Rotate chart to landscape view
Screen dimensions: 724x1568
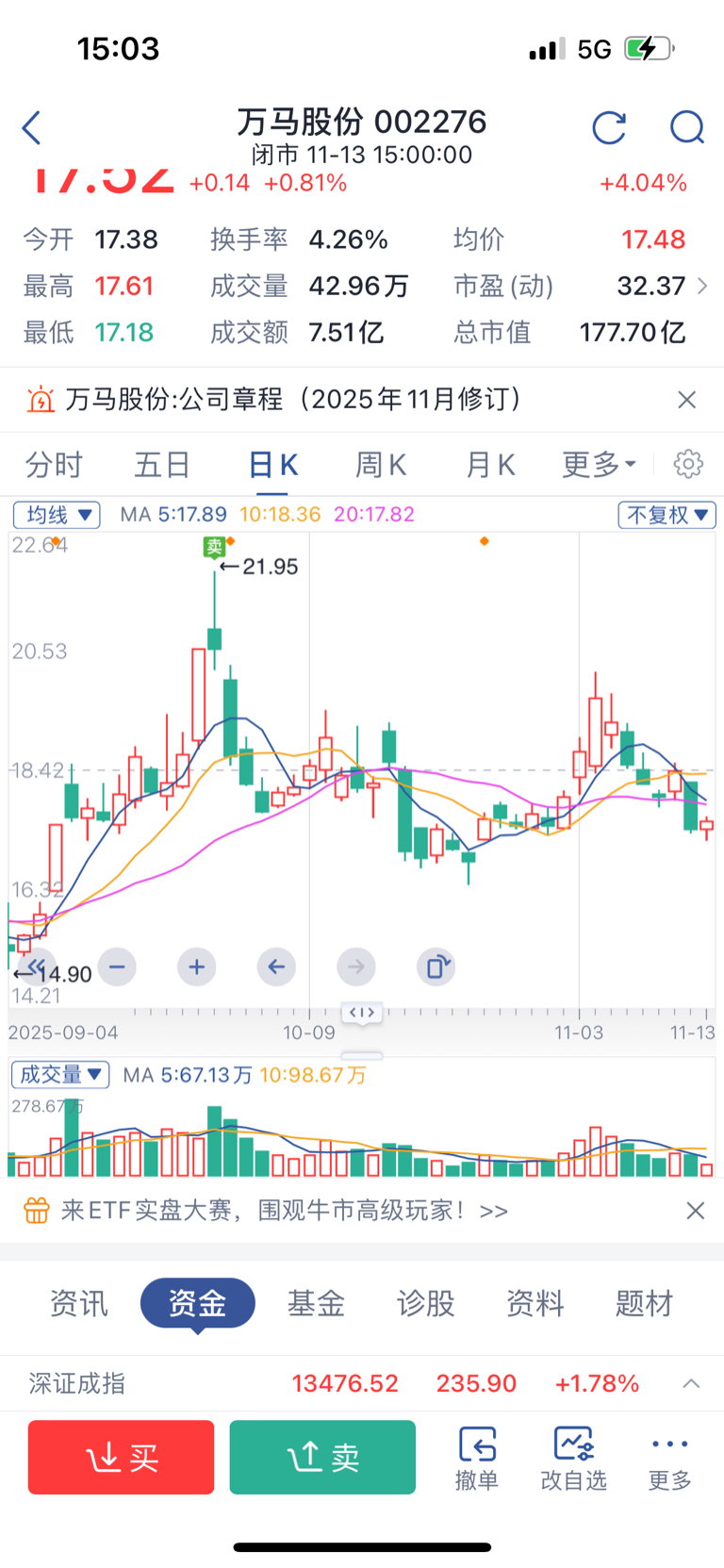(436, 966)
